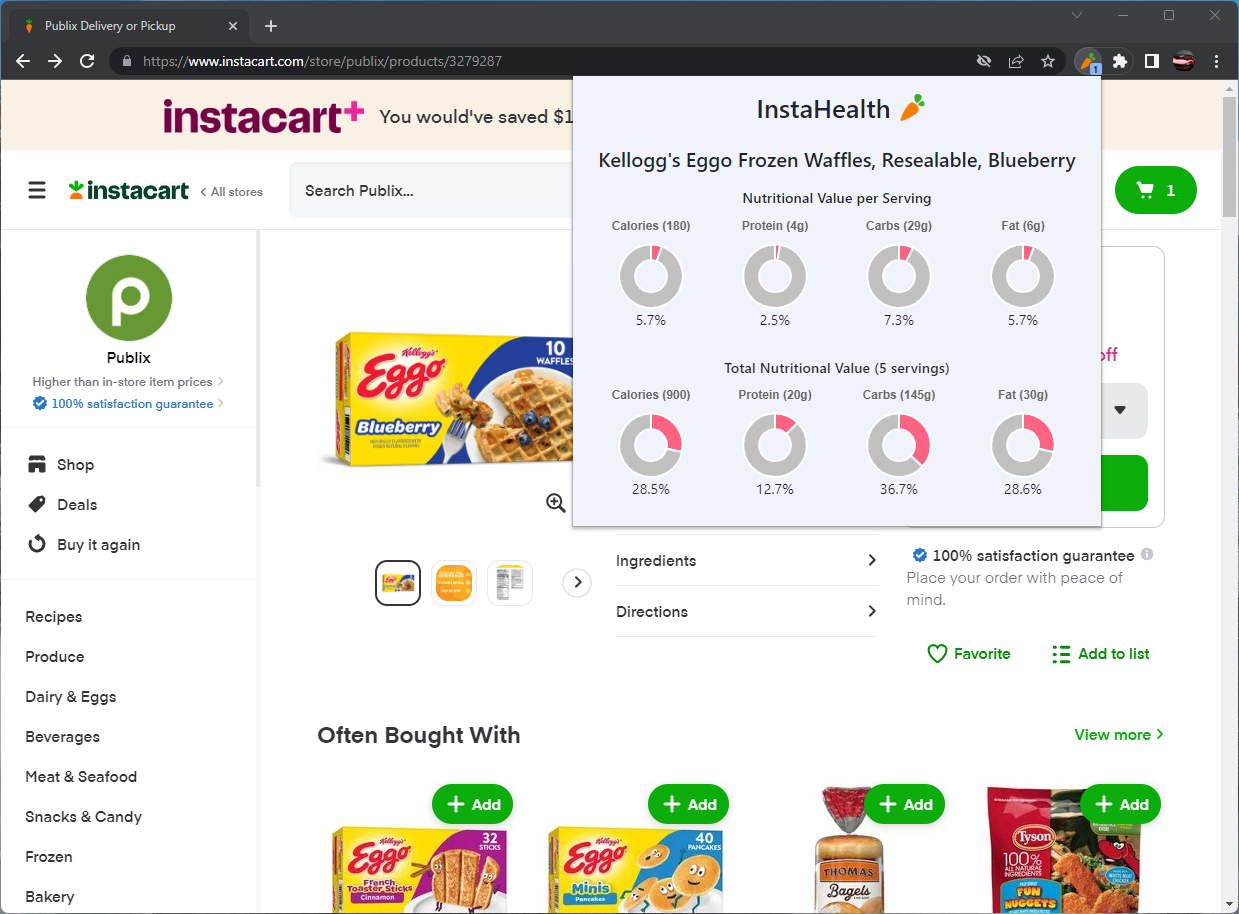Select the orange second product thumbnail

[x=454, y=583]
